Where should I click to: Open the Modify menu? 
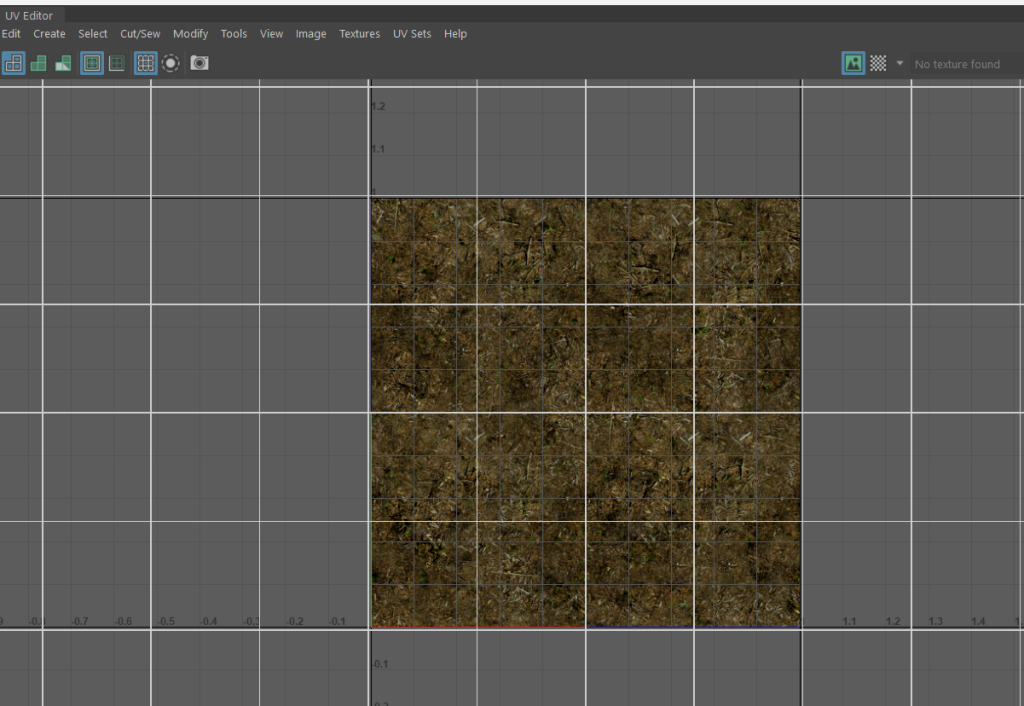coord(190,34)
